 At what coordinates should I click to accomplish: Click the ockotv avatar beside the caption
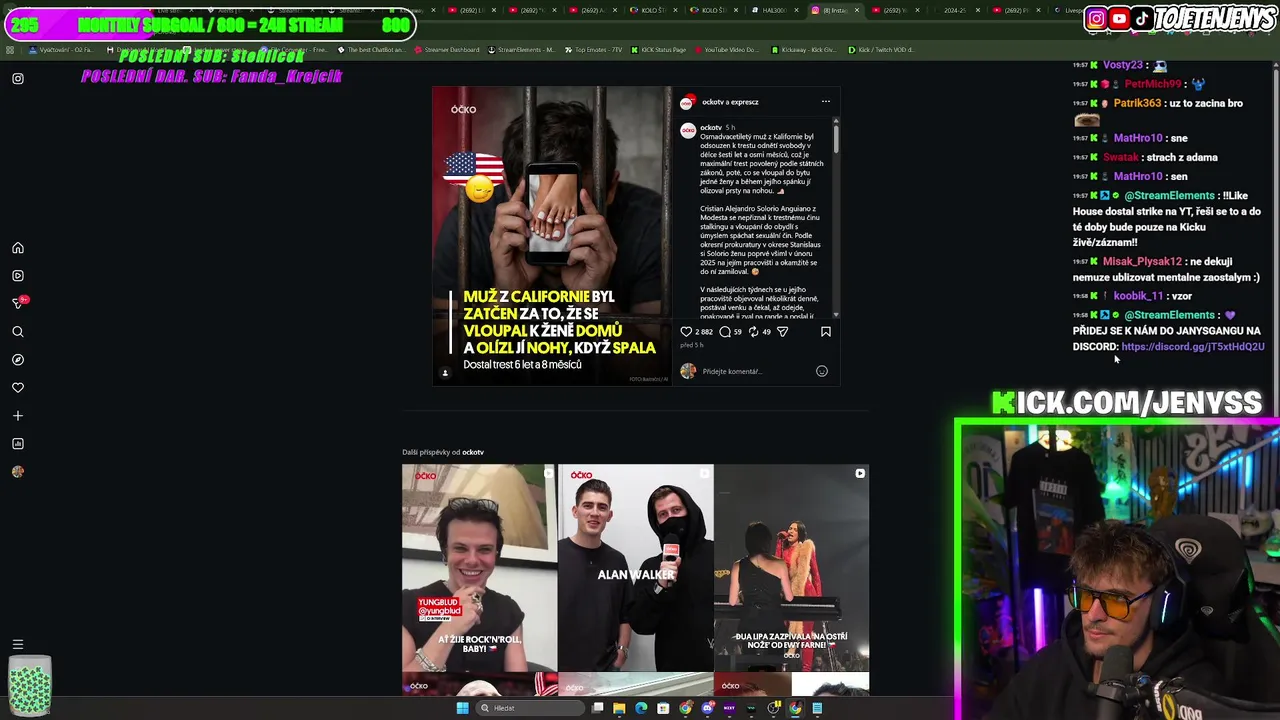(688, 130)
